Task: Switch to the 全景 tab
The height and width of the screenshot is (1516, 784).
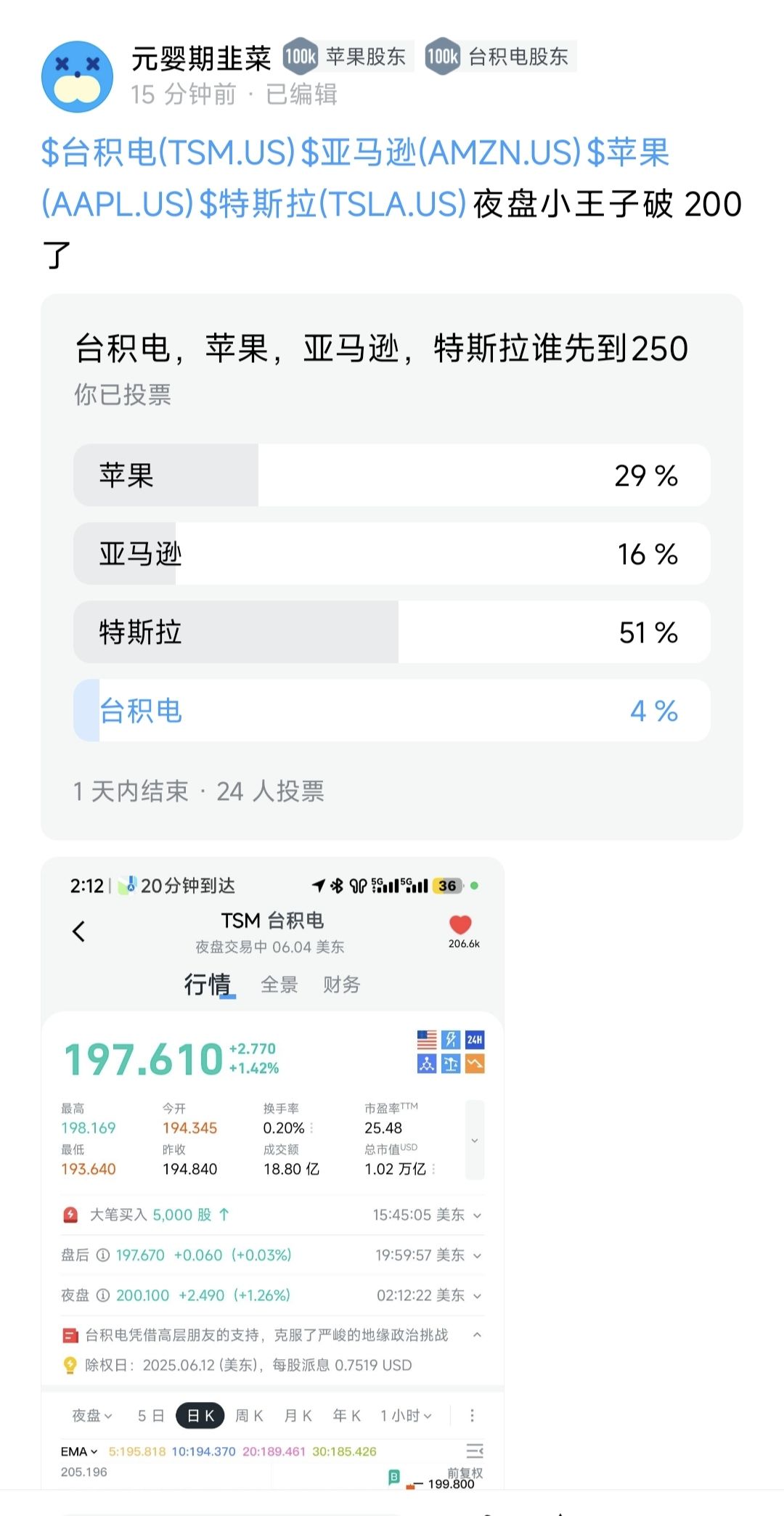Action: (279, 985)
